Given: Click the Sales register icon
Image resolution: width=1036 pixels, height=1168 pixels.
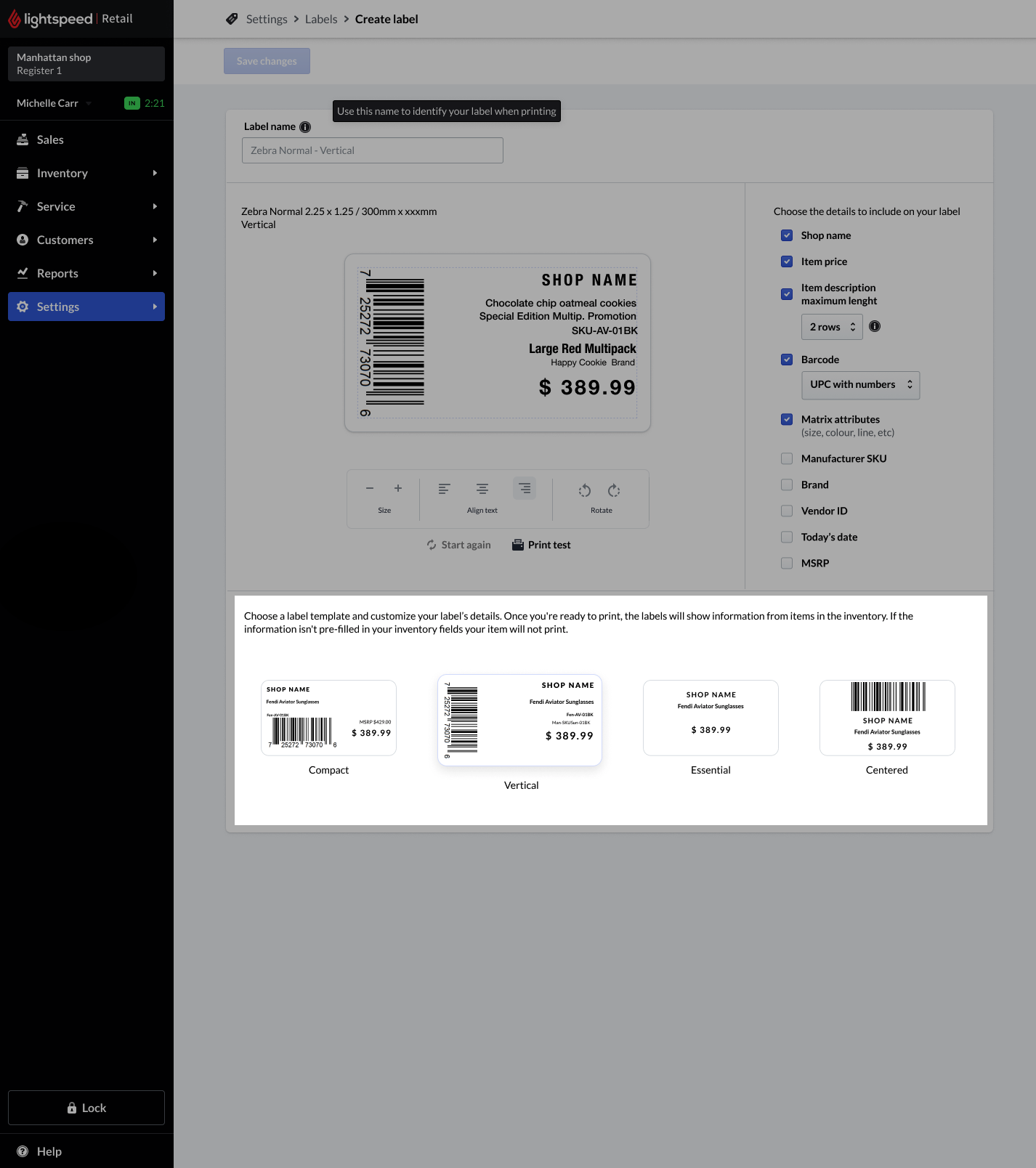Looking at the screenshot, I should 23,139.
